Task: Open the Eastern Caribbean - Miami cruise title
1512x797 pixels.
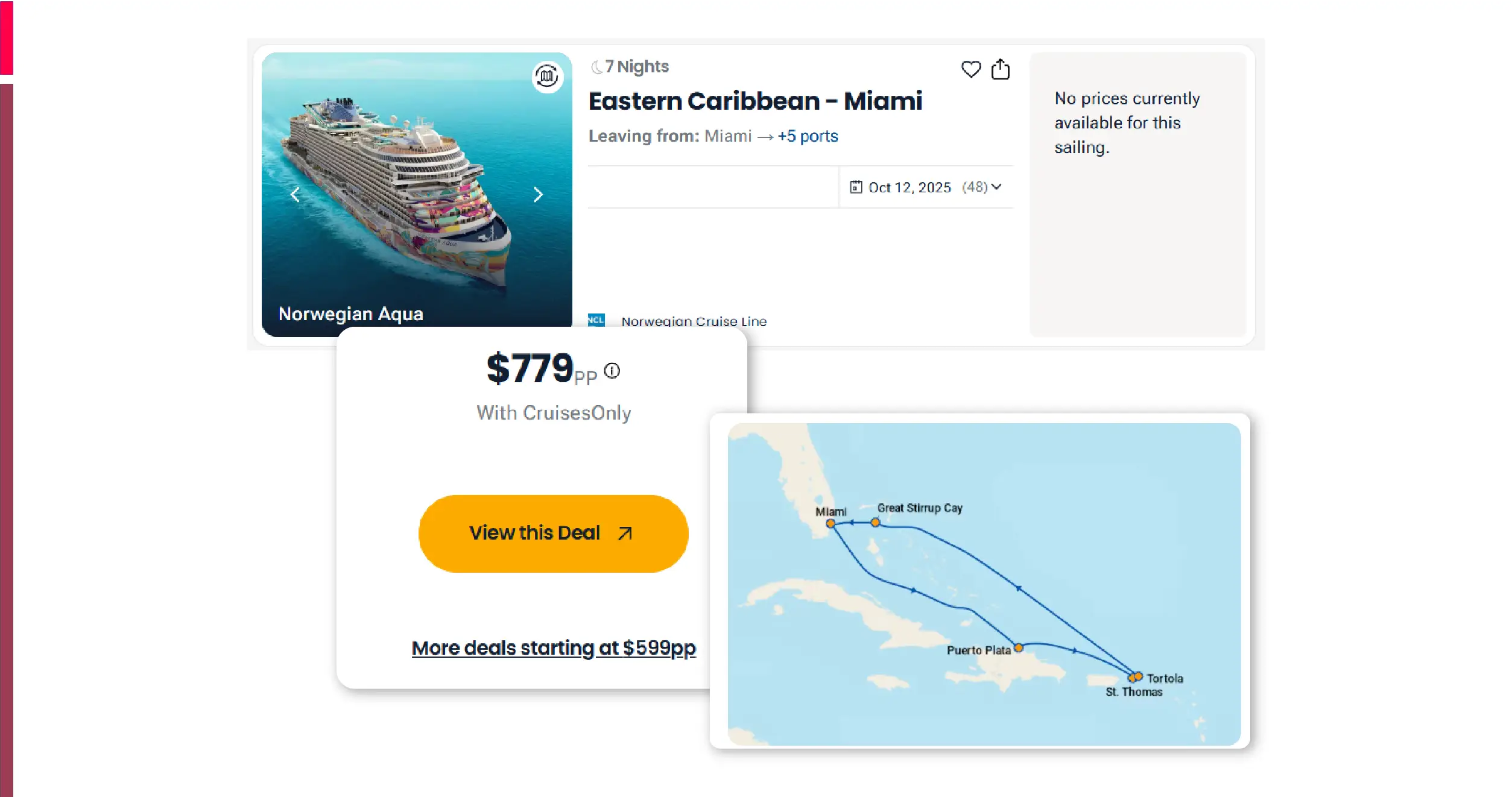Action: [x=755, y=101]
